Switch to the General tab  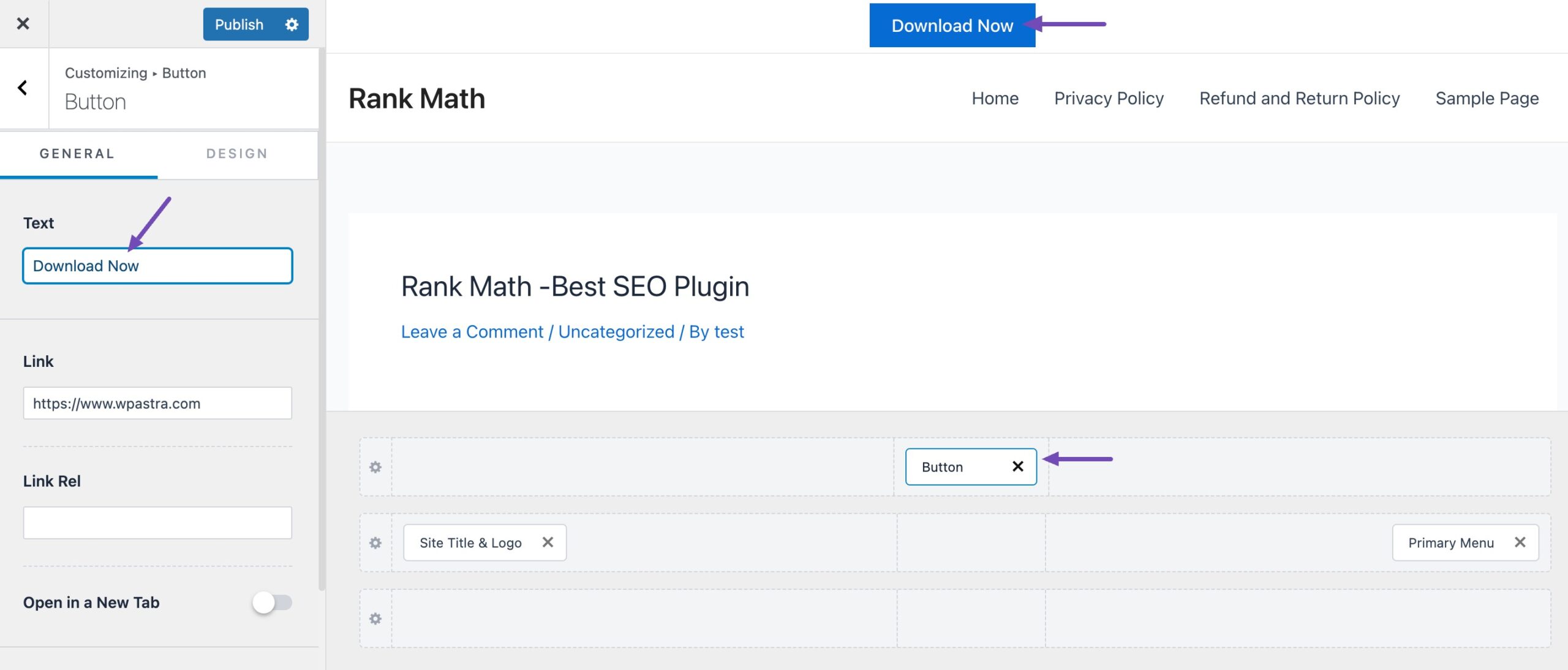77,154
